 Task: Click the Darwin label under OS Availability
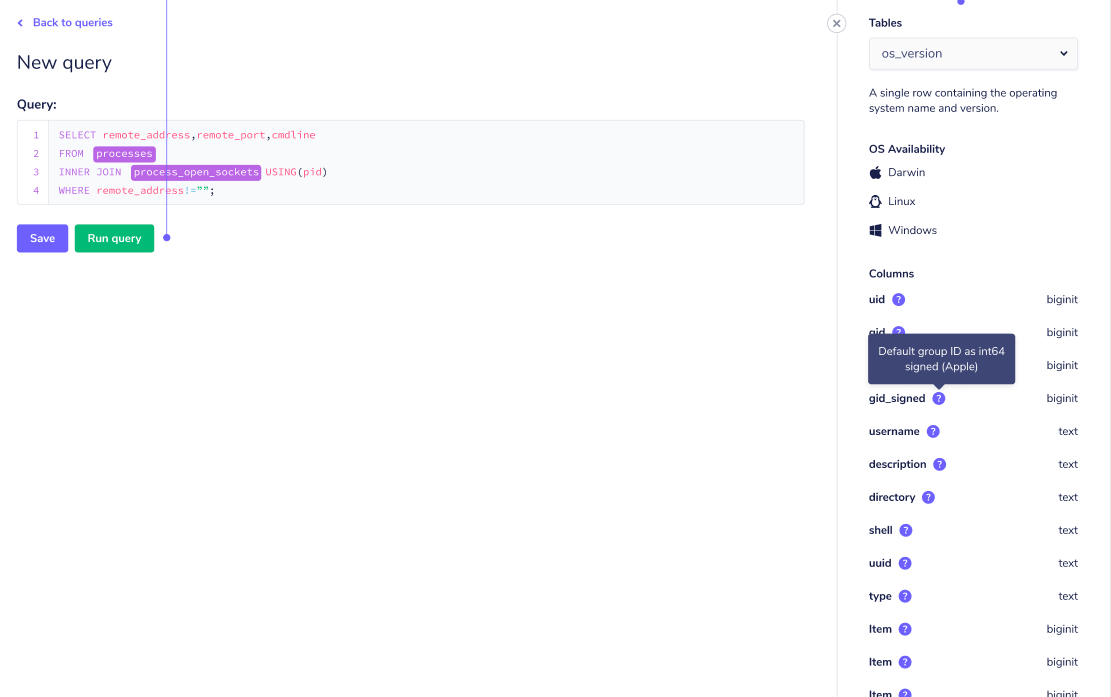point(906,173)
